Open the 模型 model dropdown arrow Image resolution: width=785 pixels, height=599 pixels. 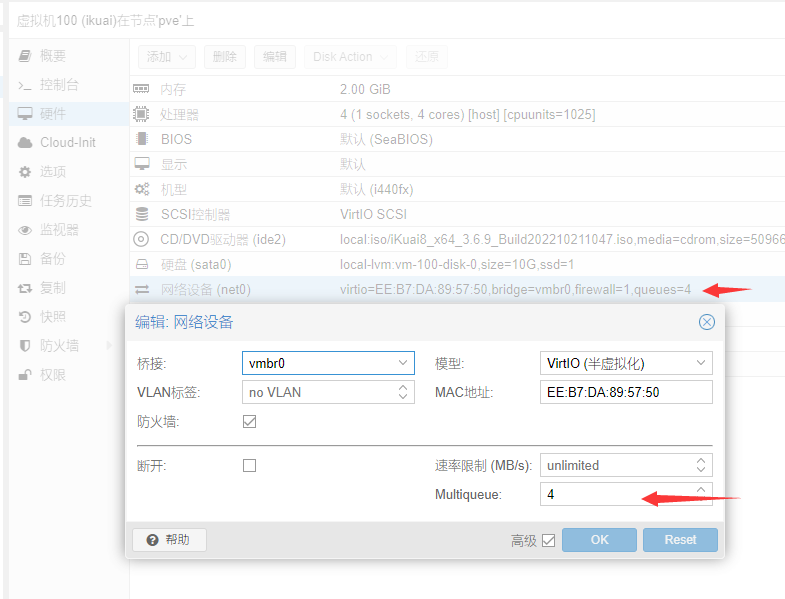[x=701, y=363]
